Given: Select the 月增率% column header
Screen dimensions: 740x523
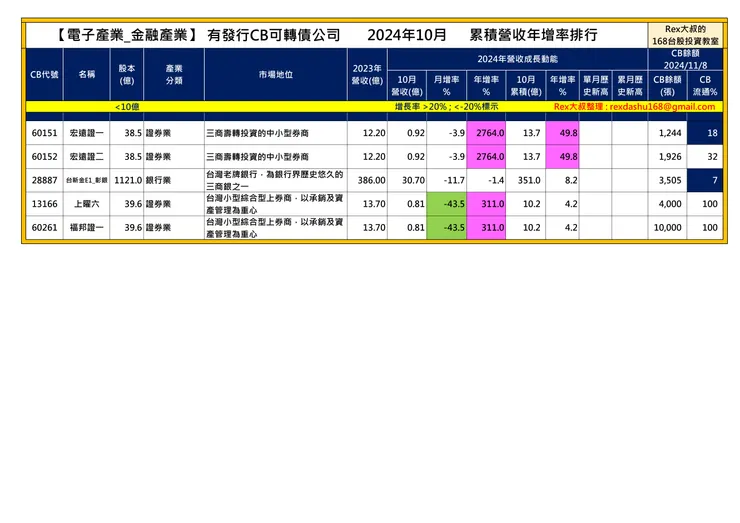Looking at the screenshot, I should click(x=446, y=85).
